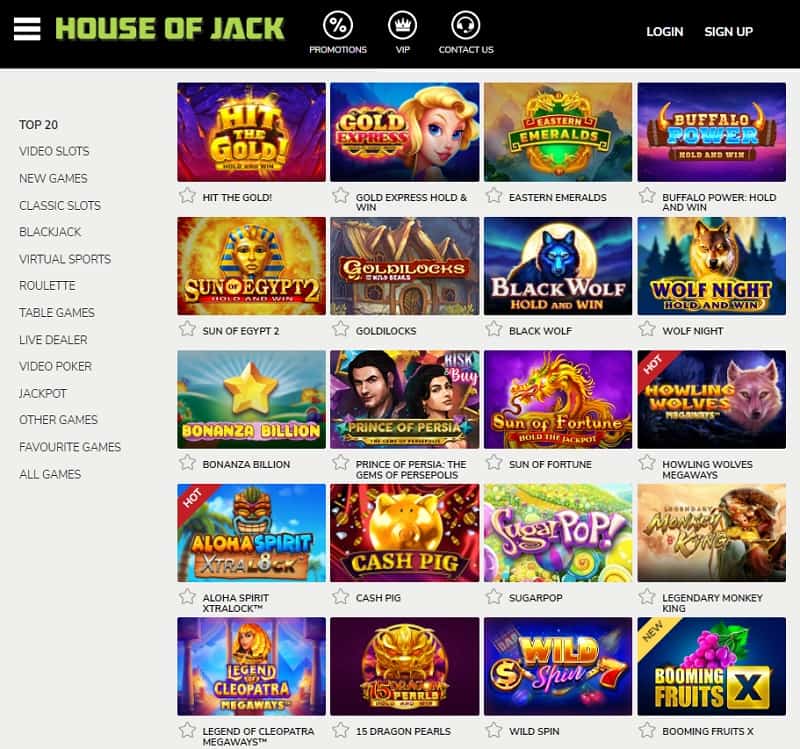Open the Wolf Night game thumbnail
Screen dimensions: 800x749
click(711, 266)
